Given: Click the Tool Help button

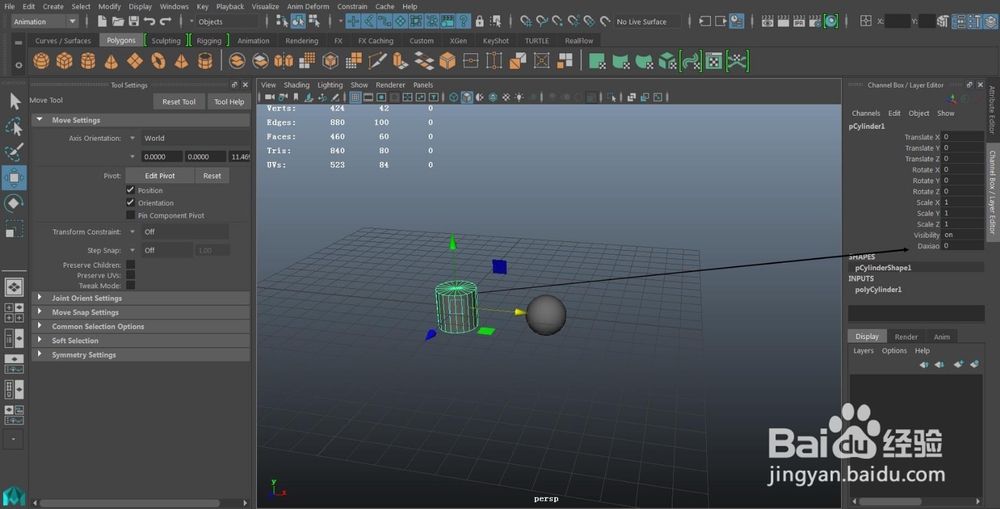Looking at the screenshot, I should point(229,101).
